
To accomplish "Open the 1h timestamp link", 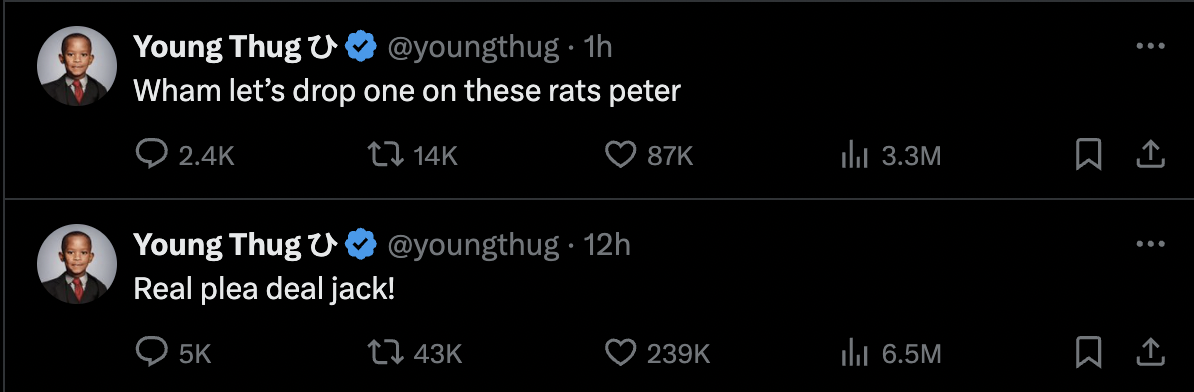I will (x=598, y=48).
